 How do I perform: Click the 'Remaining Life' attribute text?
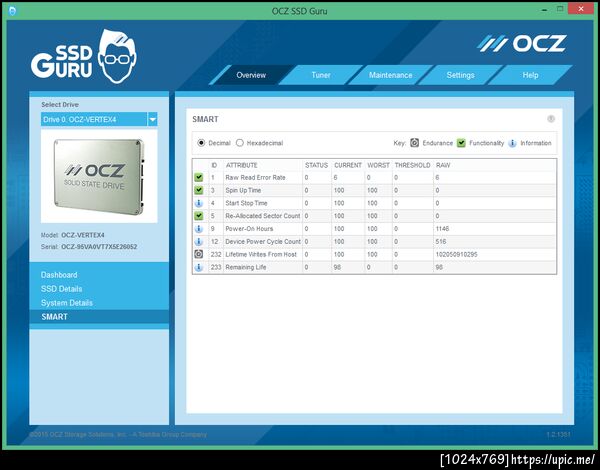(x=246, y=267)
